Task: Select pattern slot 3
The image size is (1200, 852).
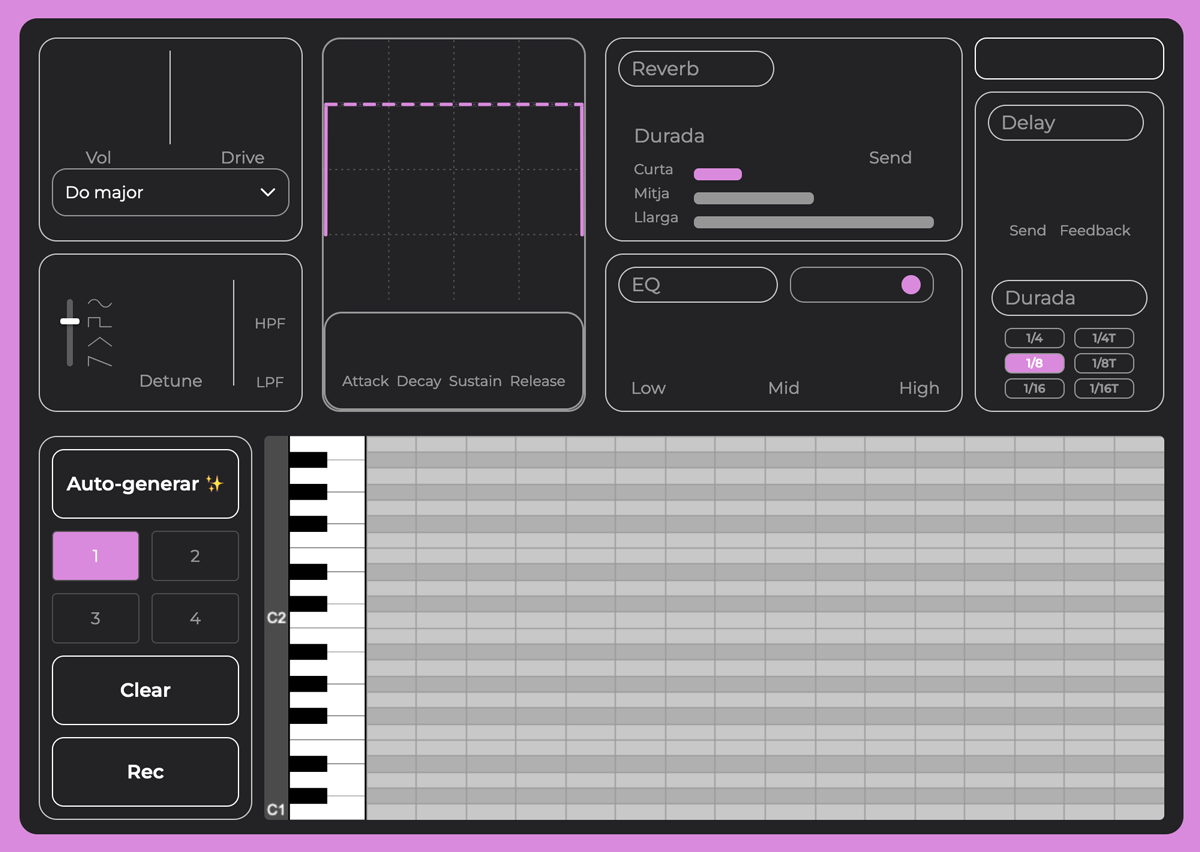Action: (95, 619)
